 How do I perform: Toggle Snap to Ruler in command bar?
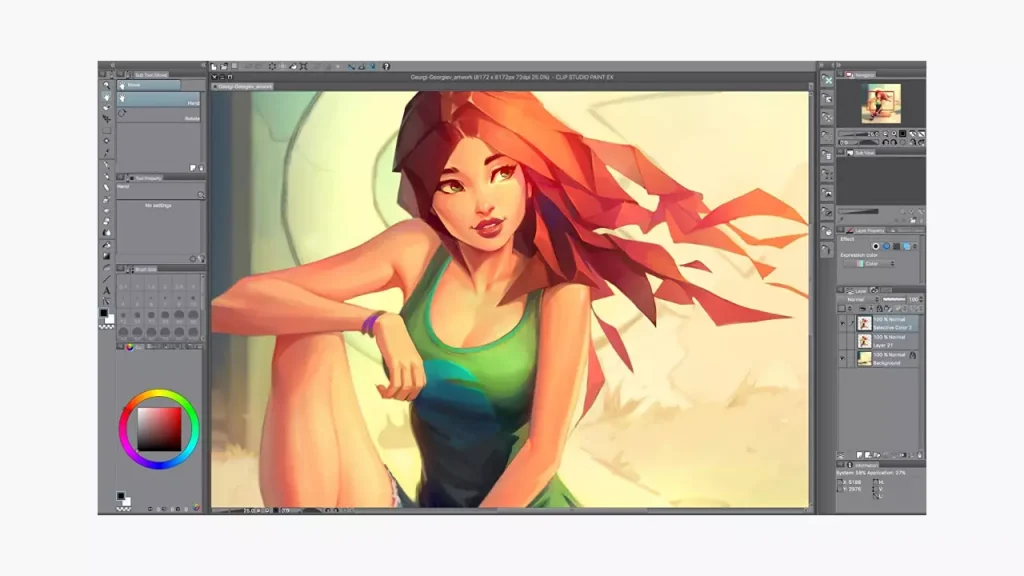pos(352,67)
